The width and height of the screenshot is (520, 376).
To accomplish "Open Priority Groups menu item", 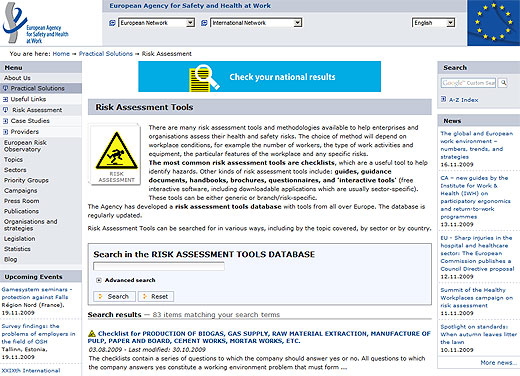I will (26, 180).
